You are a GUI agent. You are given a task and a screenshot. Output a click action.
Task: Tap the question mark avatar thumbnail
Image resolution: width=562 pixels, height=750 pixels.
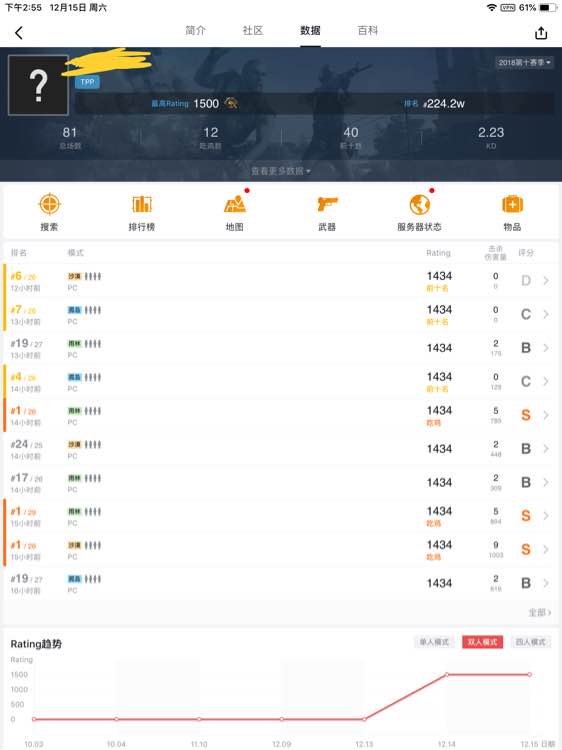coord(38,85)
